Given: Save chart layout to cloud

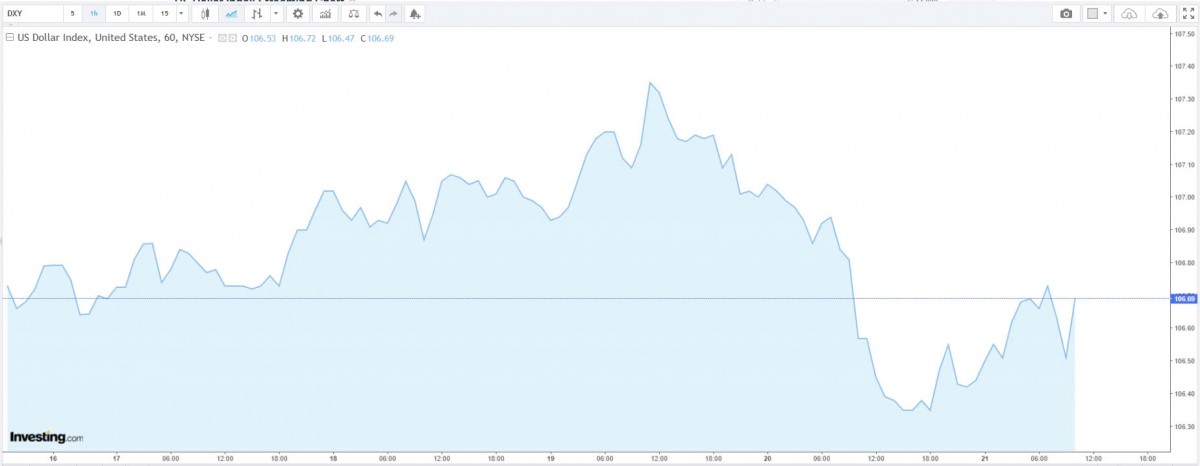Looking at the screenshot, I should click(1160, 14).
